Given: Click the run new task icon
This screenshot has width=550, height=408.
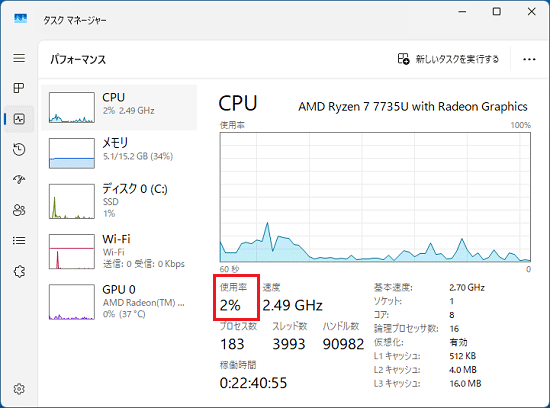Looking at the screenshot, I should 403,59.
